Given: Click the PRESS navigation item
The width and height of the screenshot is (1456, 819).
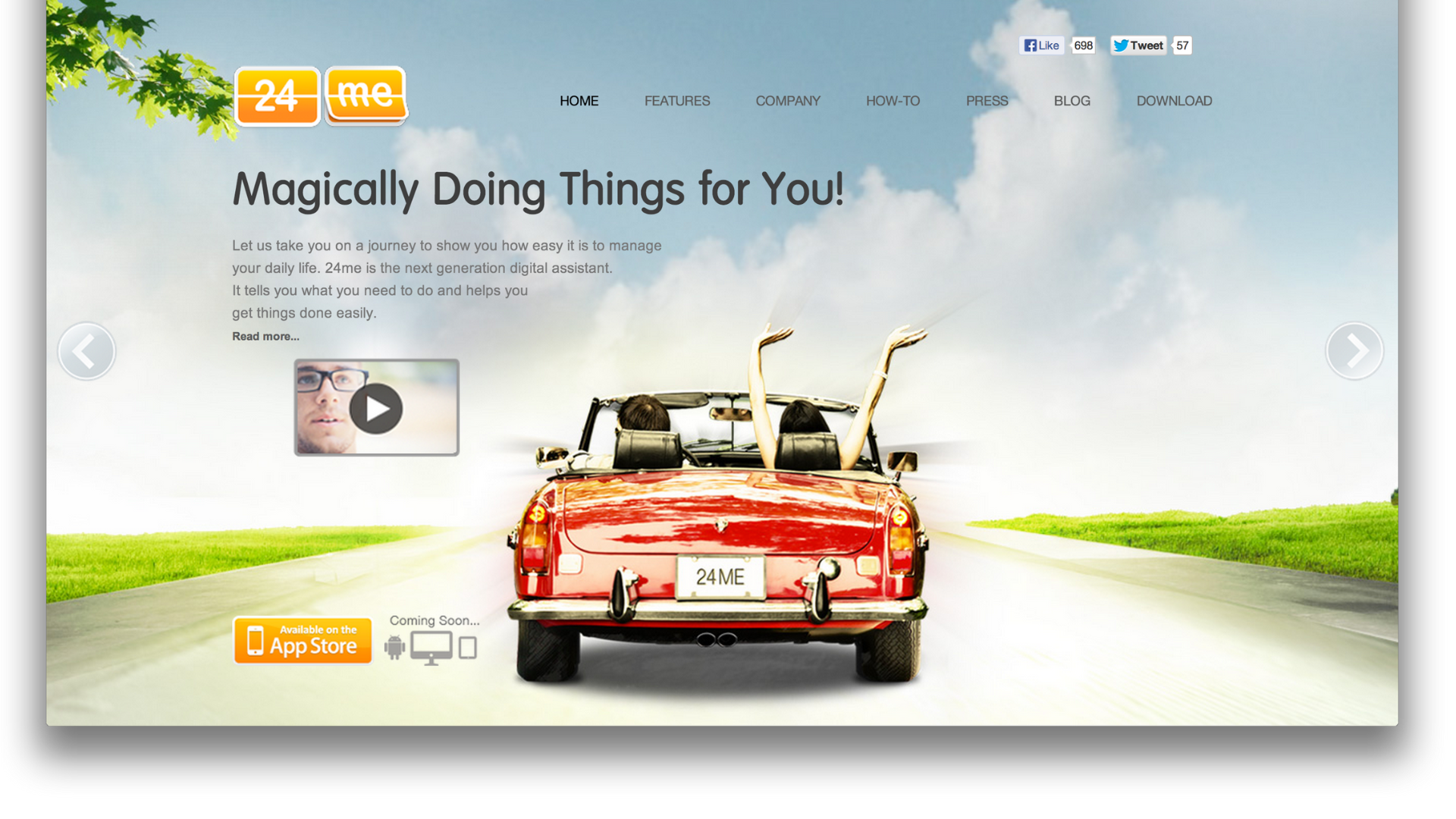Looking at the screenshot, I should 986,100.
